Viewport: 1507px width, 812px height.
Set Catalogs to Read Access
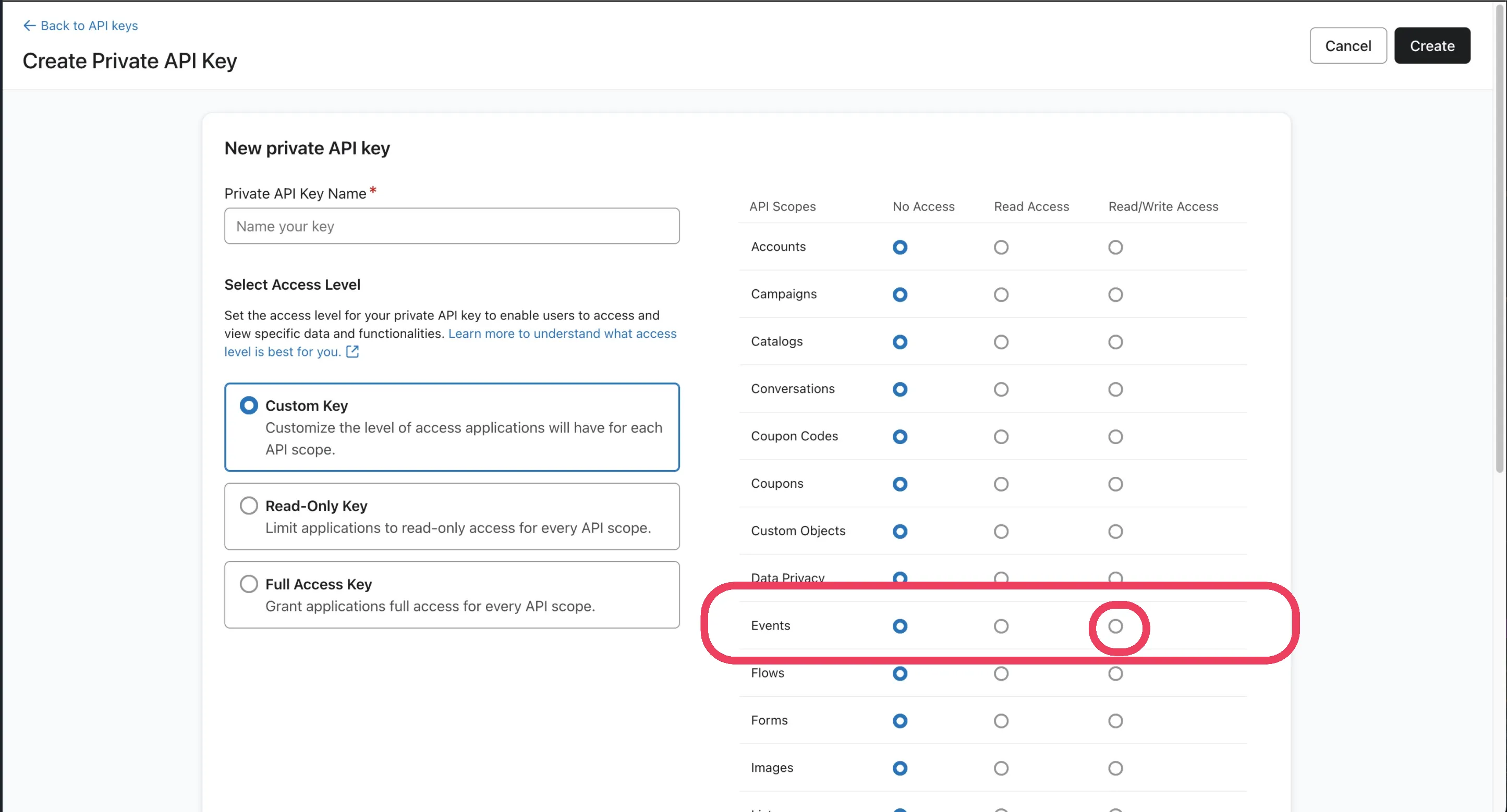coord(1001,342)
